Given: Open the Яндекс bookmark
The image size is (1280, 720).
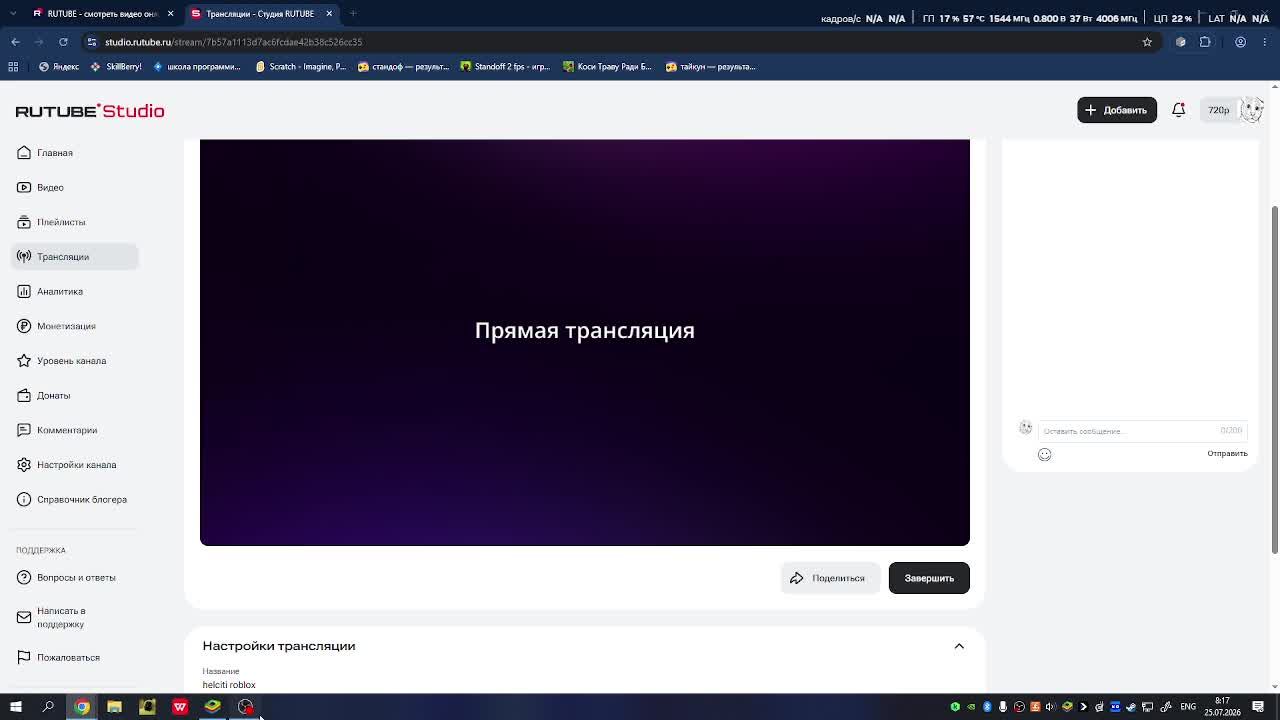Looking at the screenshot, I should click(59, 67).
